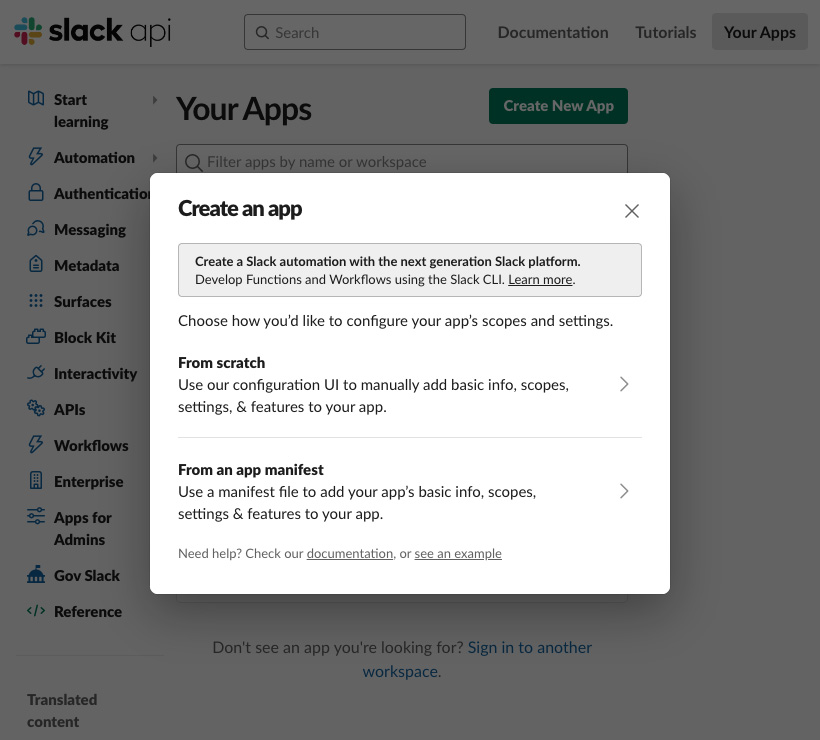The width and height of the screenshot is (820, 740).
Task: Click the Interactivity plug icon
Action: [x=36, y=372]
